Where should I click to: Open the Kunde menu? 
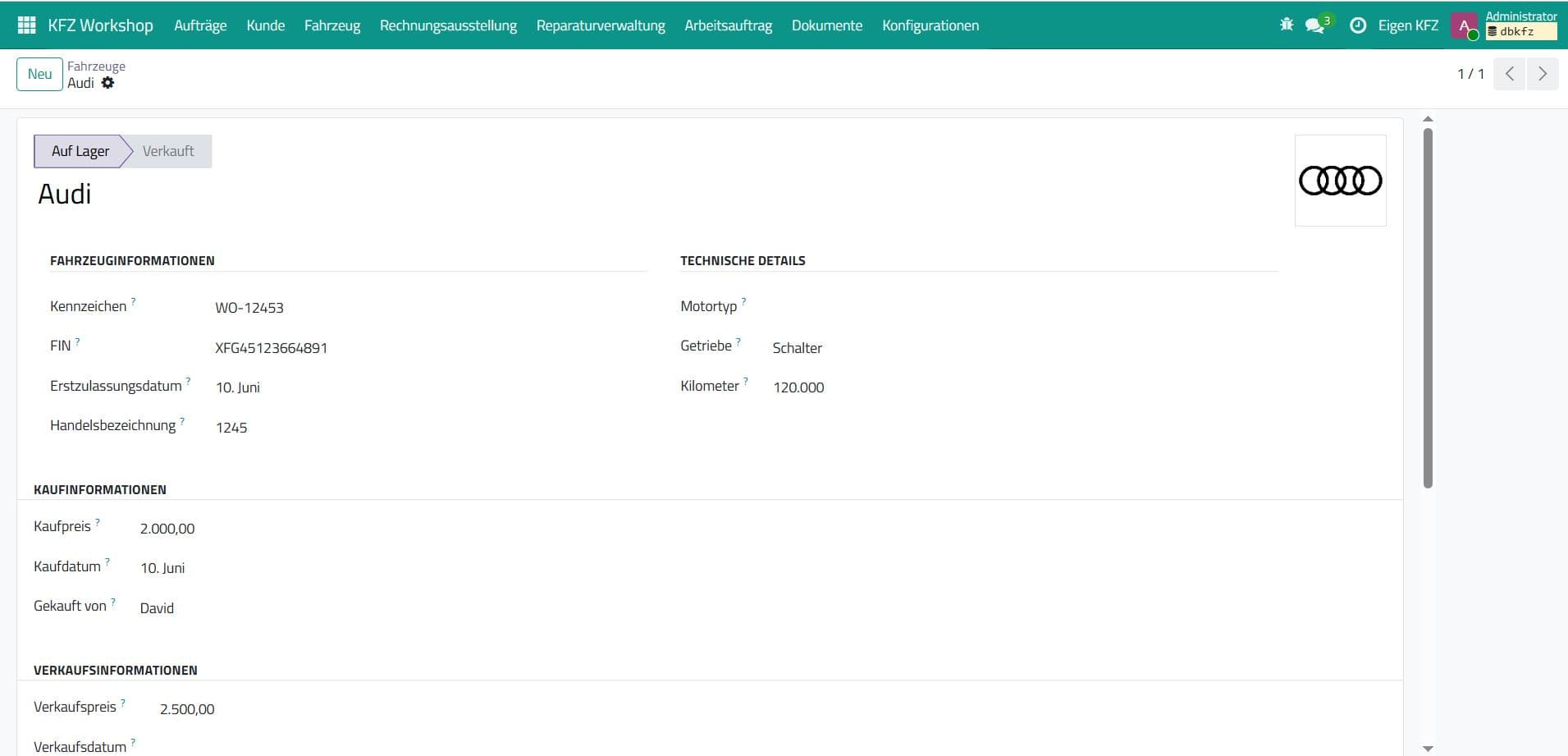266,25
